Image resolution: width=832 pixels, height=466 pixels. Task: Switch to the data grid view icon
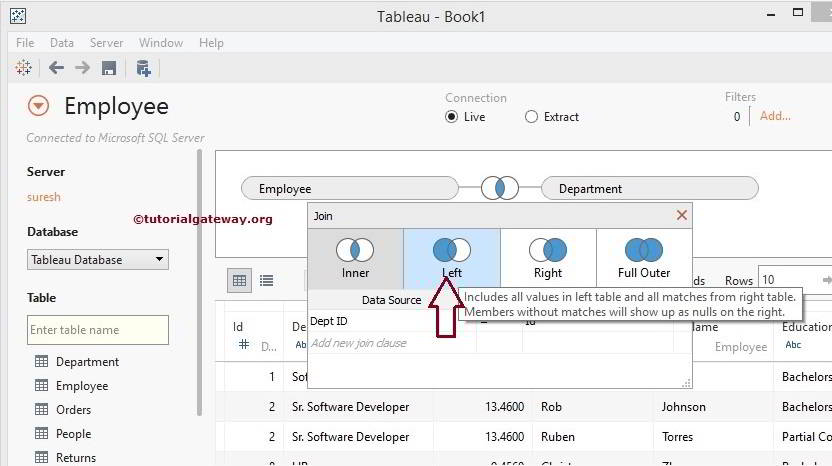(240, 281)
